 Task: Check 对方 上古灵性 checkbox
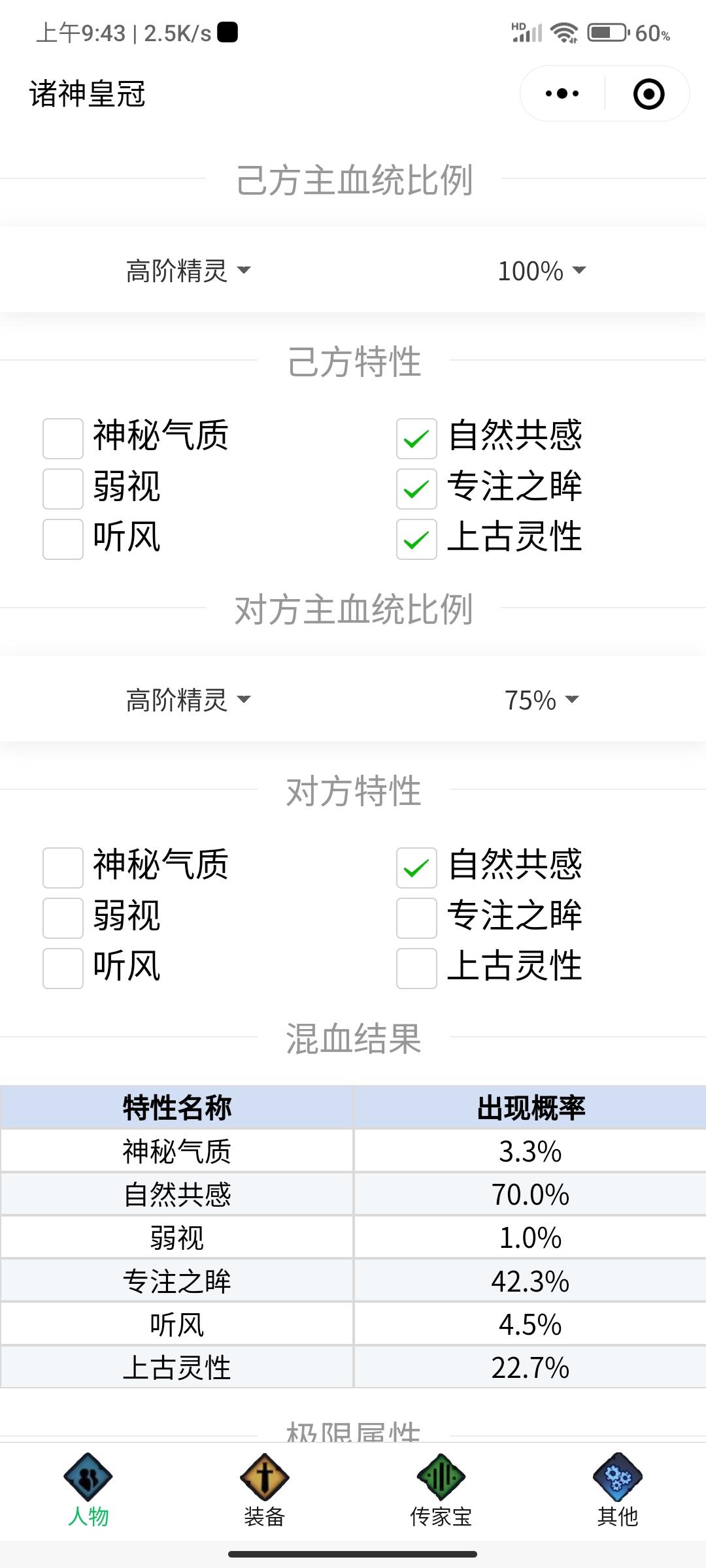pyautogui.click(x=416, y=968)
